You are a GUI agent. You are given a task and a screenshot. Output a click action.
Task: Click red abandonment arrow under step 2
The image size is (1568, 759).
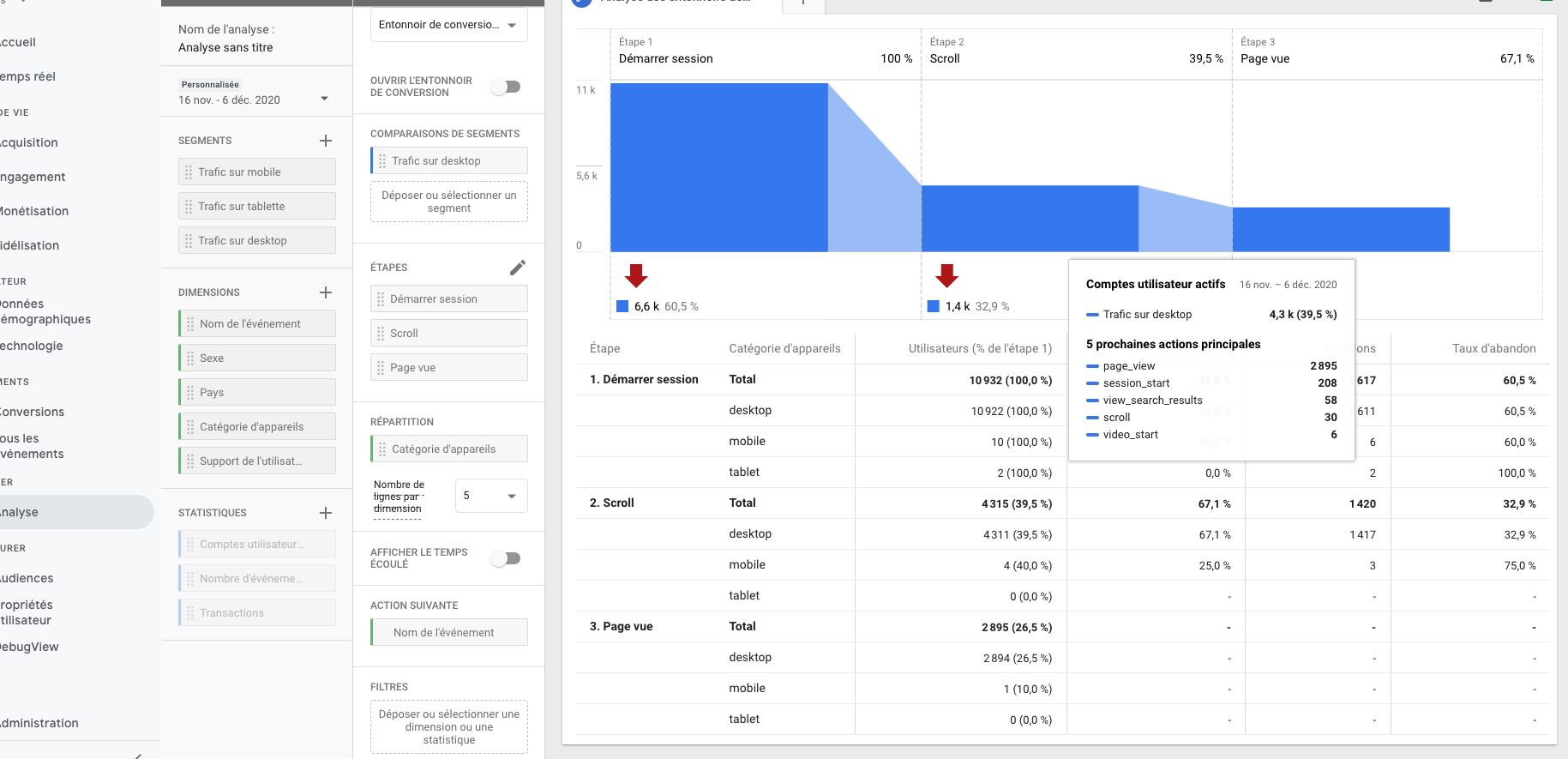click(946, 275)
